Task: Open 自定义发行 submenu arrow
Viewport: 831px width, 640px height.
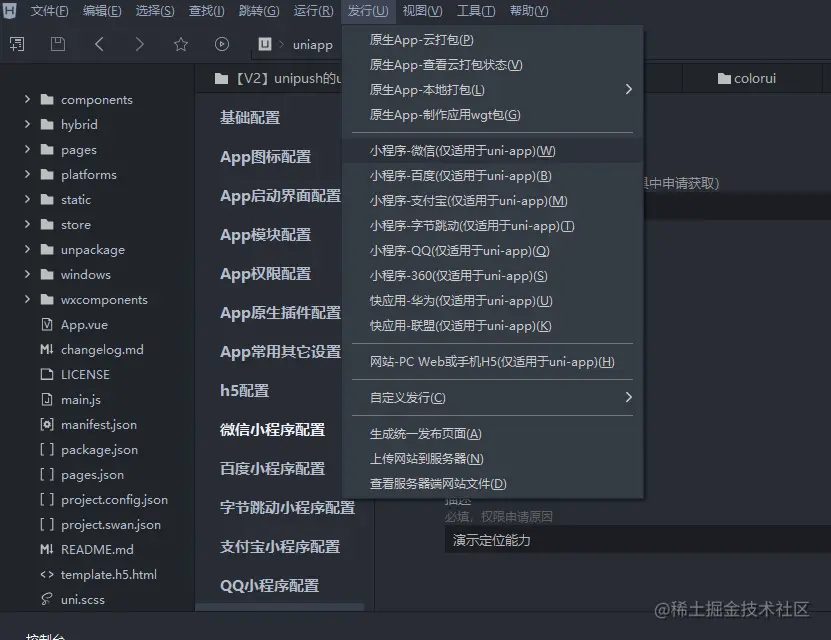Action: click(629, 397)
